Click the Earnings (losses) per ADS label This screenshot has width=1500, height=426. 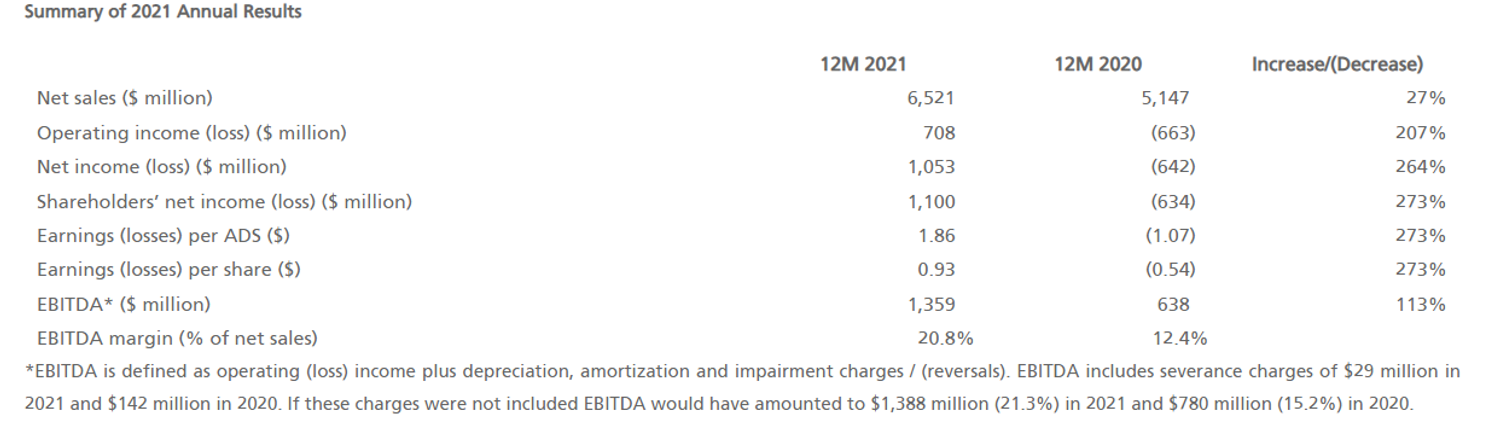click(164, 236)
